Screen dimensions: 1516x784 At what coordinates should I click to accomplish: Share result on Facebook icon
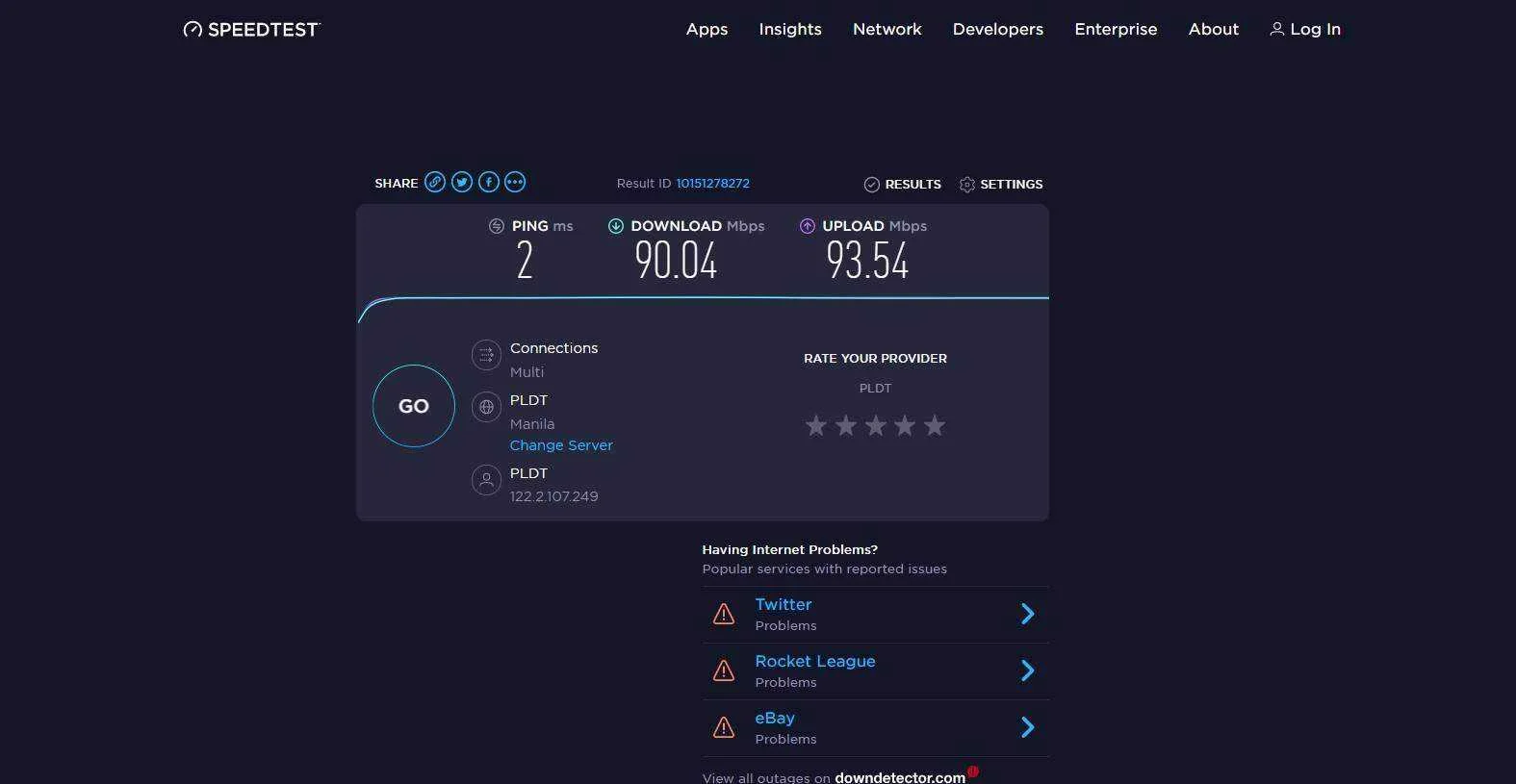click(x=489, y=182)
